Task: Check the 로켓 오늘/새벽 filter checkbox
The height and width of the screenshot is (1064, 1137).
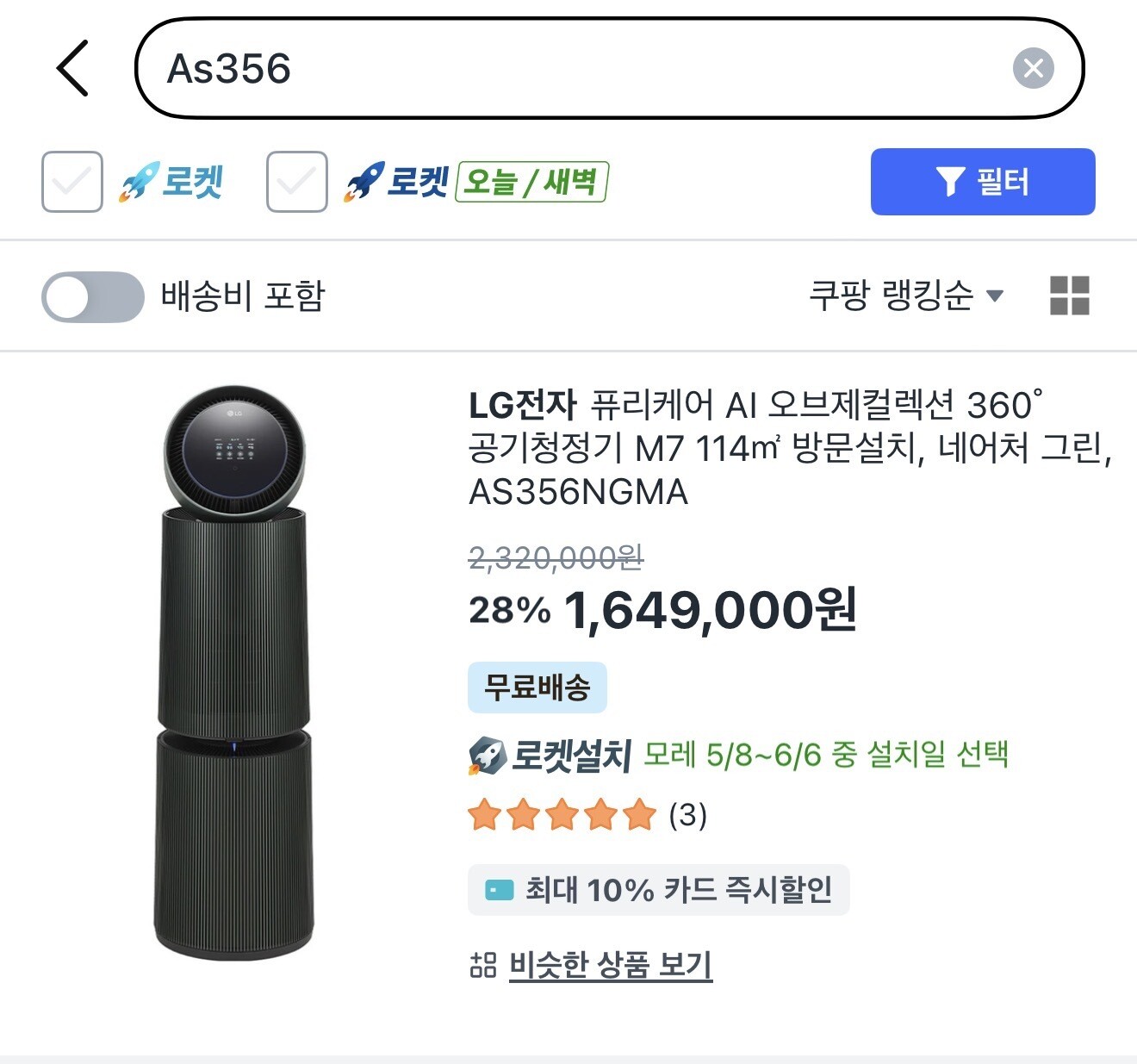Action: click(x=297, y=182)
